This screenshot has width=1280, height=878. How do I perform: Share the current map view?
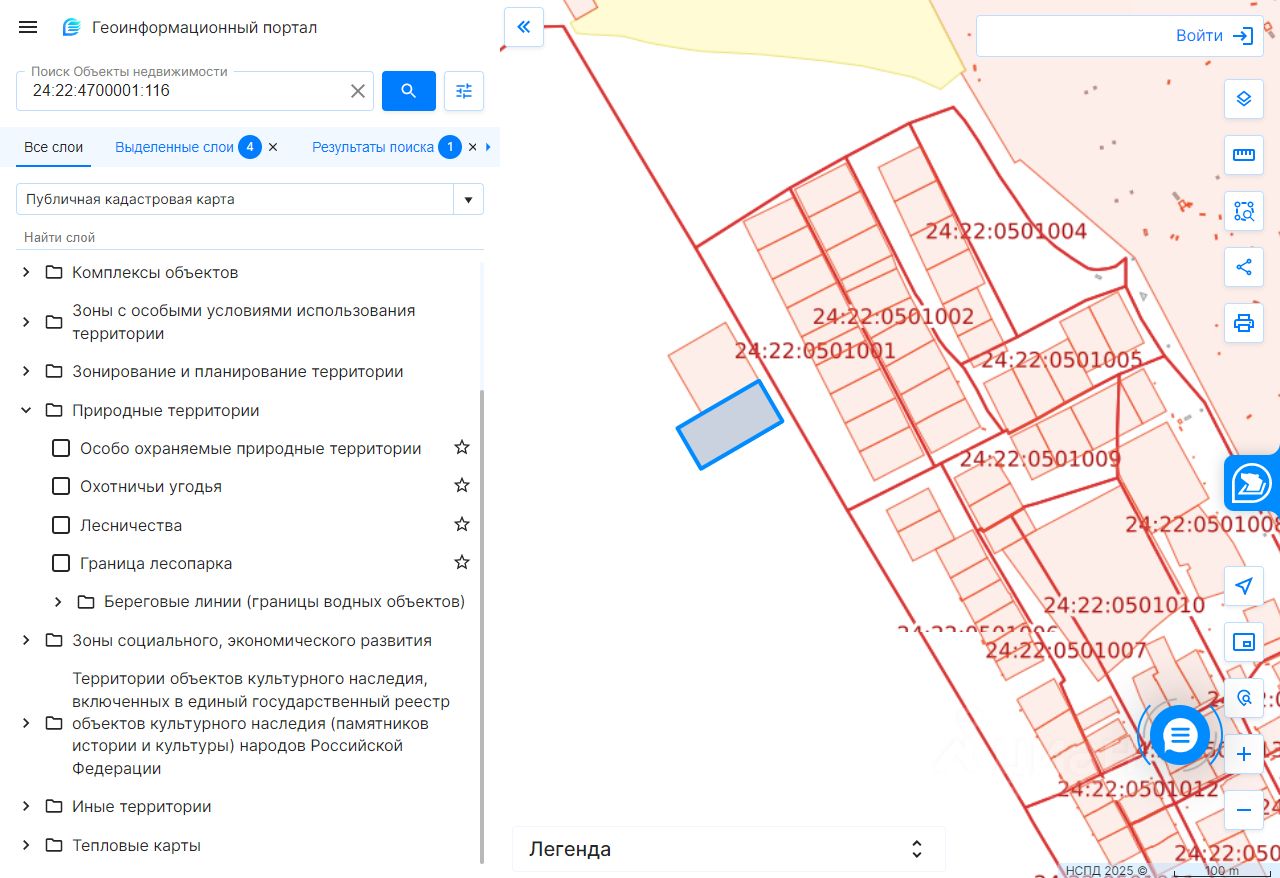click(1244, 267)
